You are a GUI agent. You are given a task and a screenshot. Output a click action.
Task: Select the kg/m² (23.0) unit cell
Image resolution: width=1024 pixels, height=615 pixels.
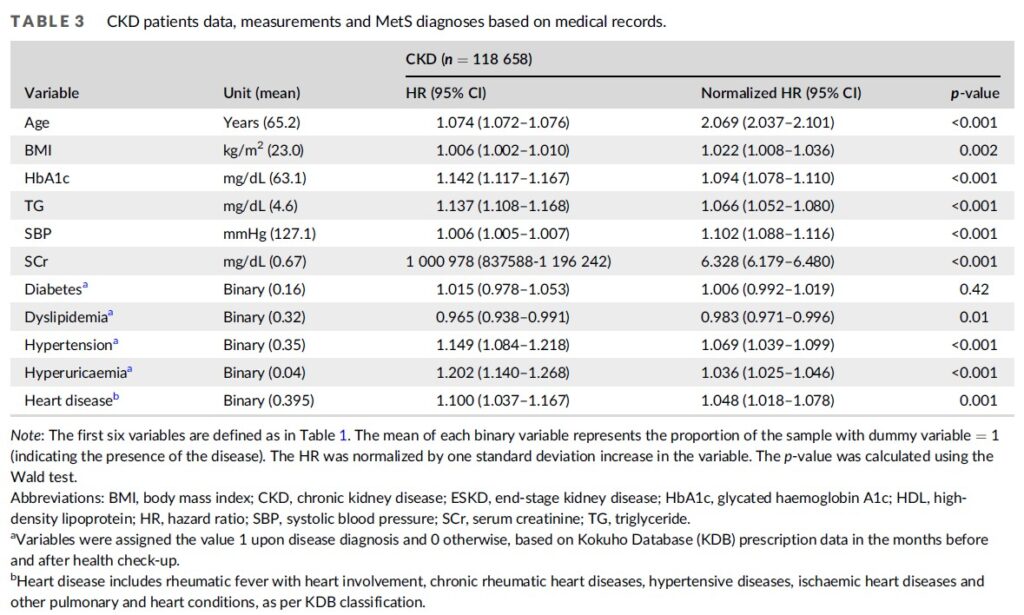[x=262, y=150]
